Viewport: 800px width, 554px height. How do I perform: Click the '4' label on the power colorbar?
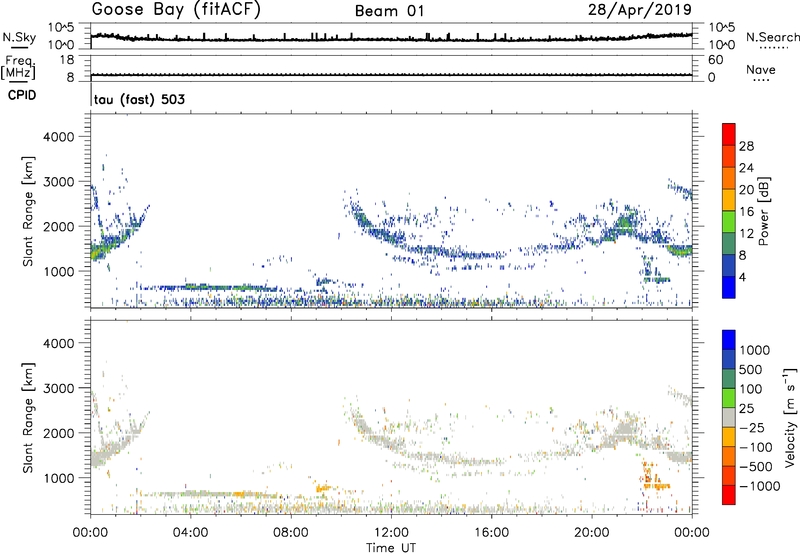click(742, 277)
